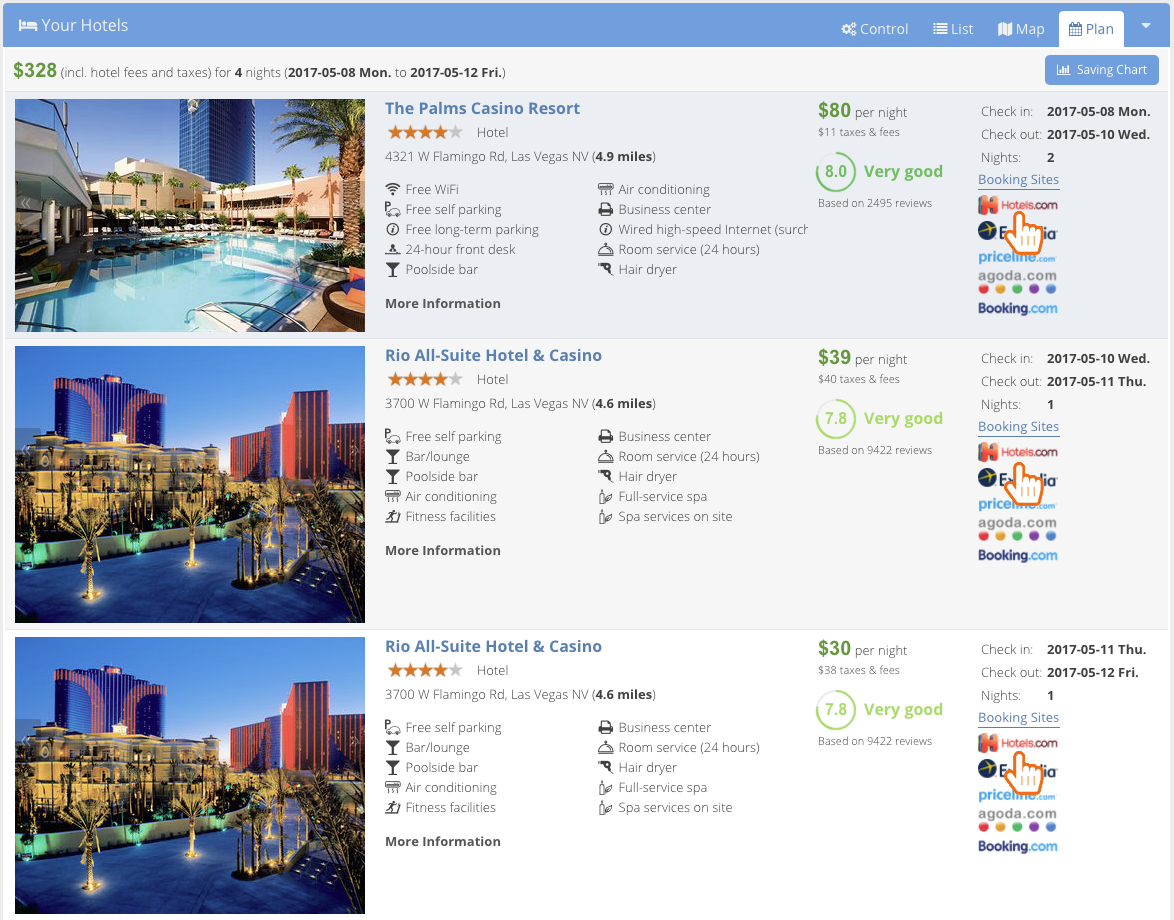Viewport: 1174px width, 920px height.
Task: Click check-out date '2017-05-12 Fri.'
Action: (x=1092, y=672)
